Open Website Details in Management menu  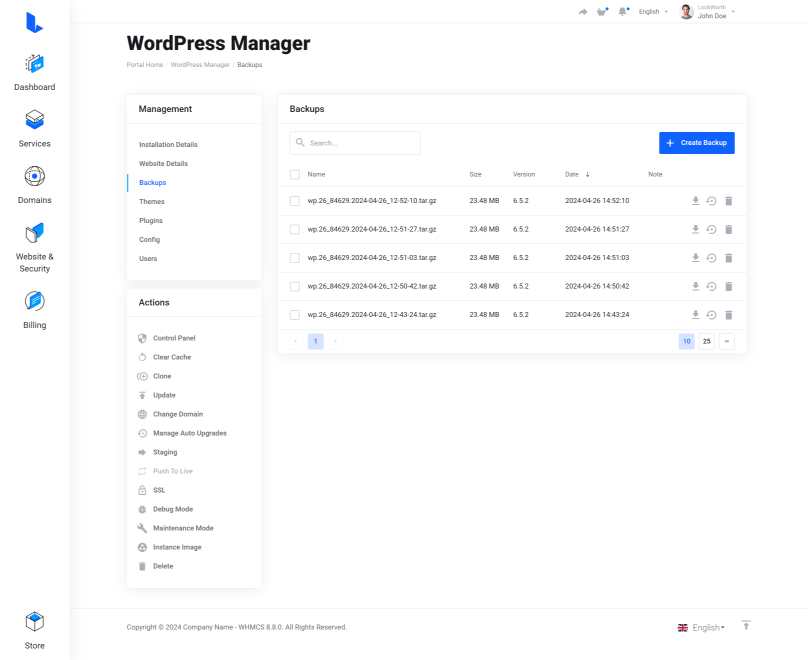tap(163, 164)
